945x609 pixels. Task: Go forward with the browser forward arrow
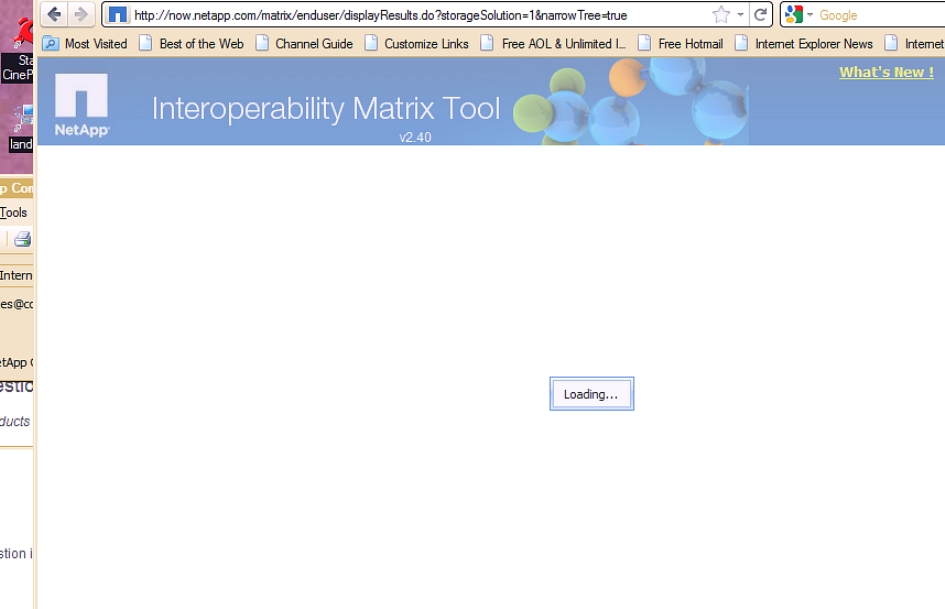[x=80, y=14]
